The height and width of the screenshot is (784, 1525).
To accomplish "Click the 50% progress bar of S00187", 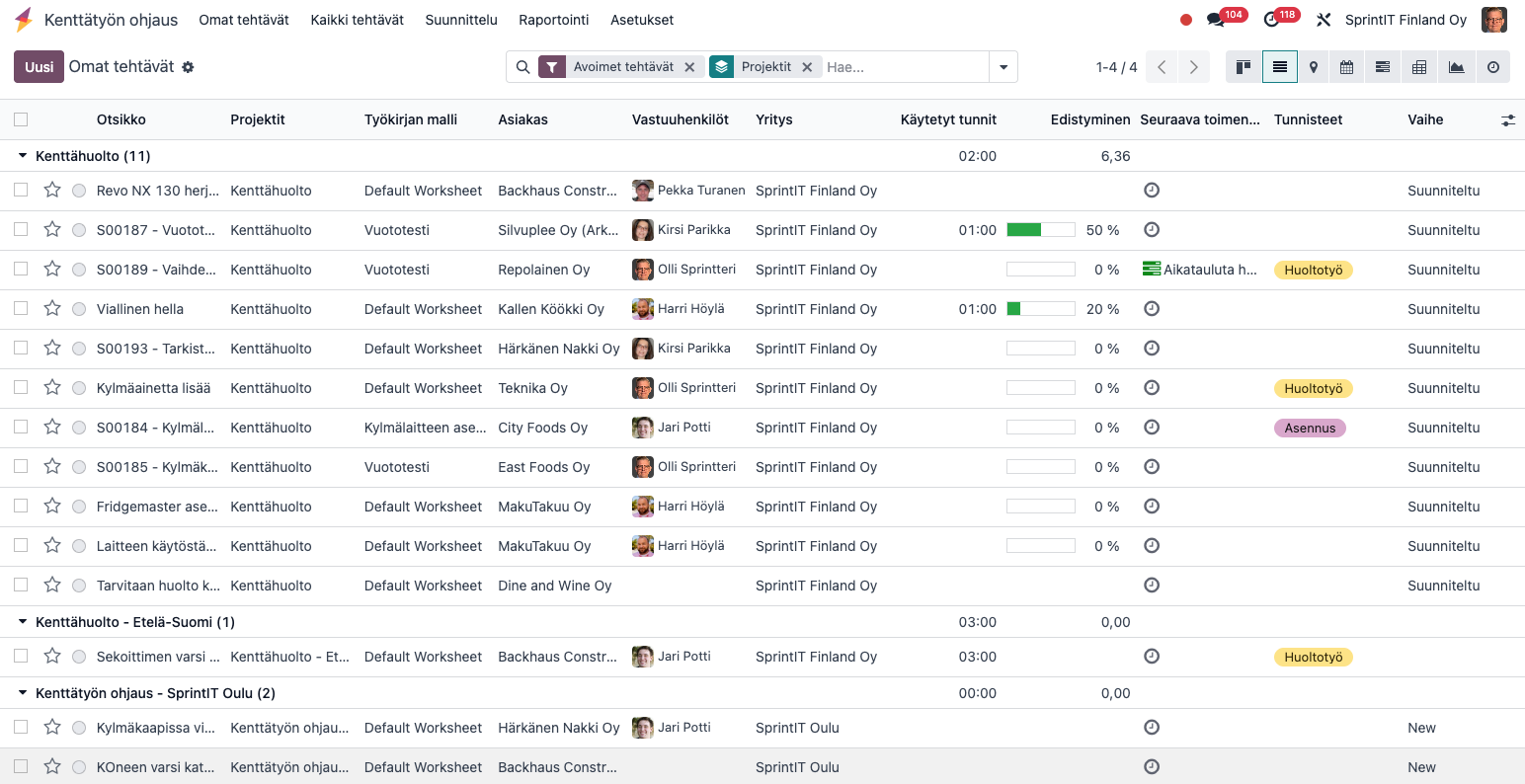I will (x=1040, y=229).
